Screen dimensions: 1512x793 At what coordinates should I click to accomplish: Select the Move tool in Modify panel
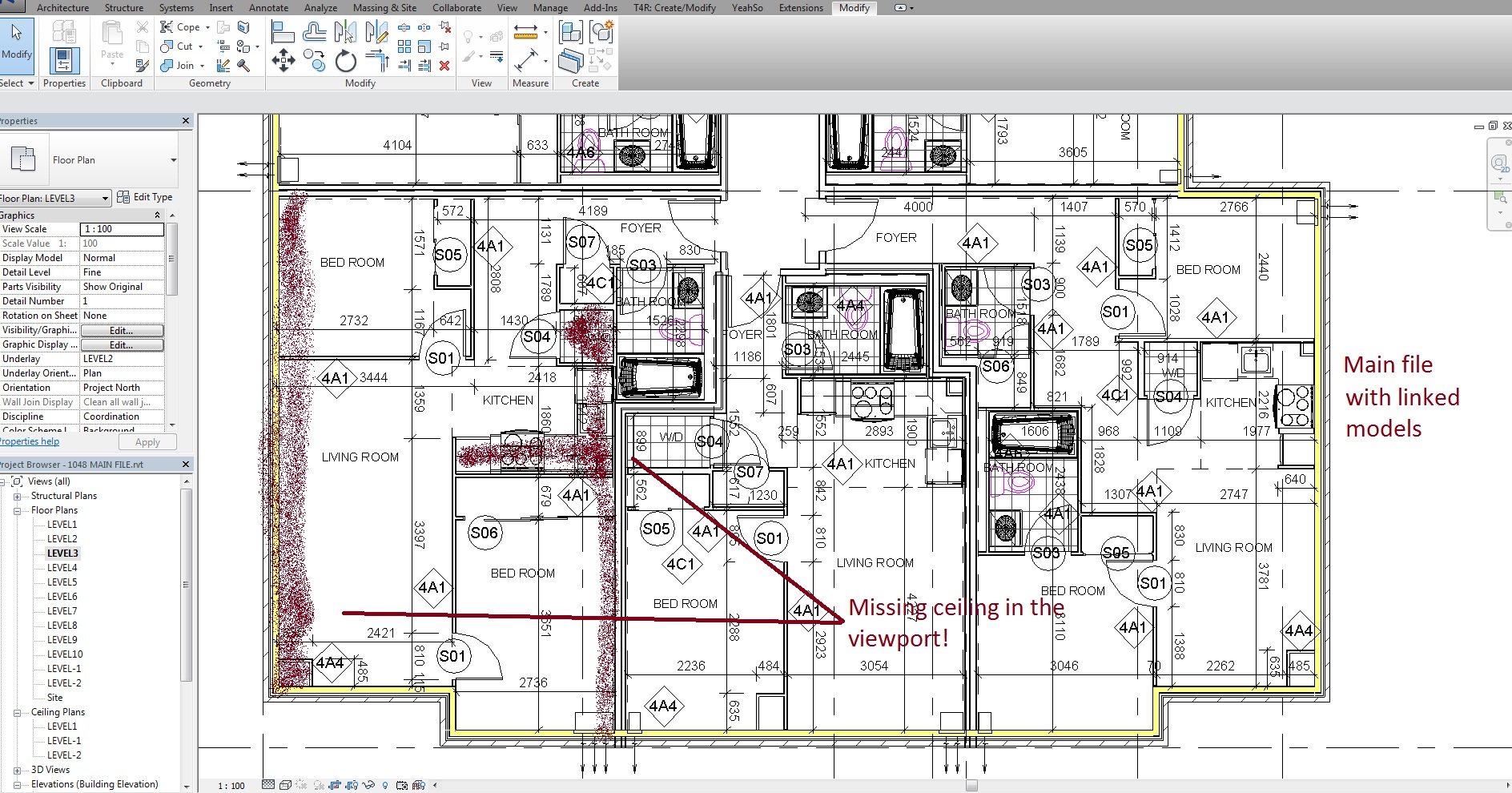pyautogui.click(x=283, y=61)
